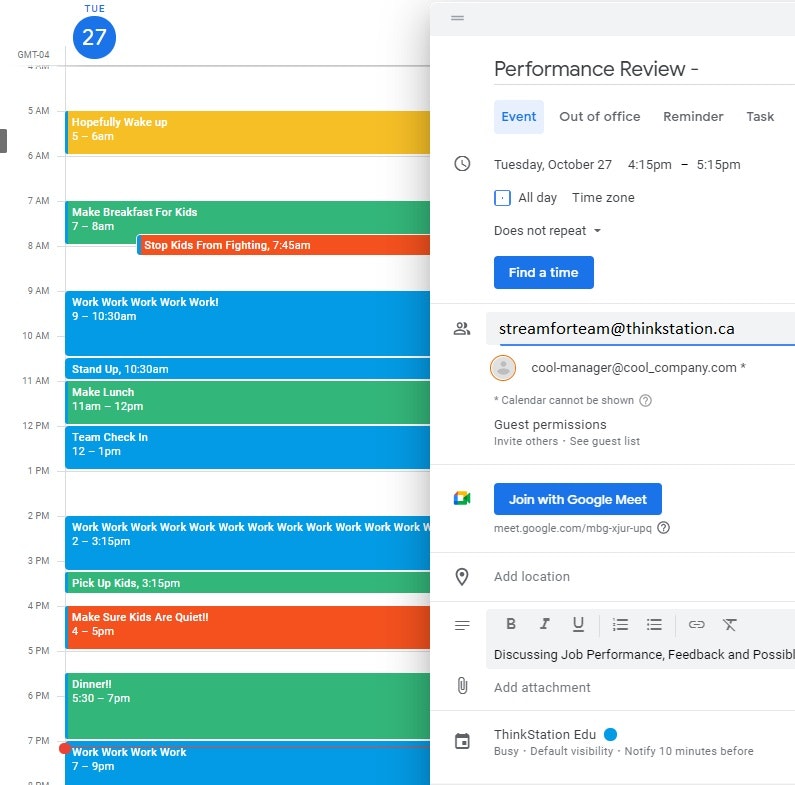Open the end time 5:15pm picker
795x785 pixels.
click(718, 165)
